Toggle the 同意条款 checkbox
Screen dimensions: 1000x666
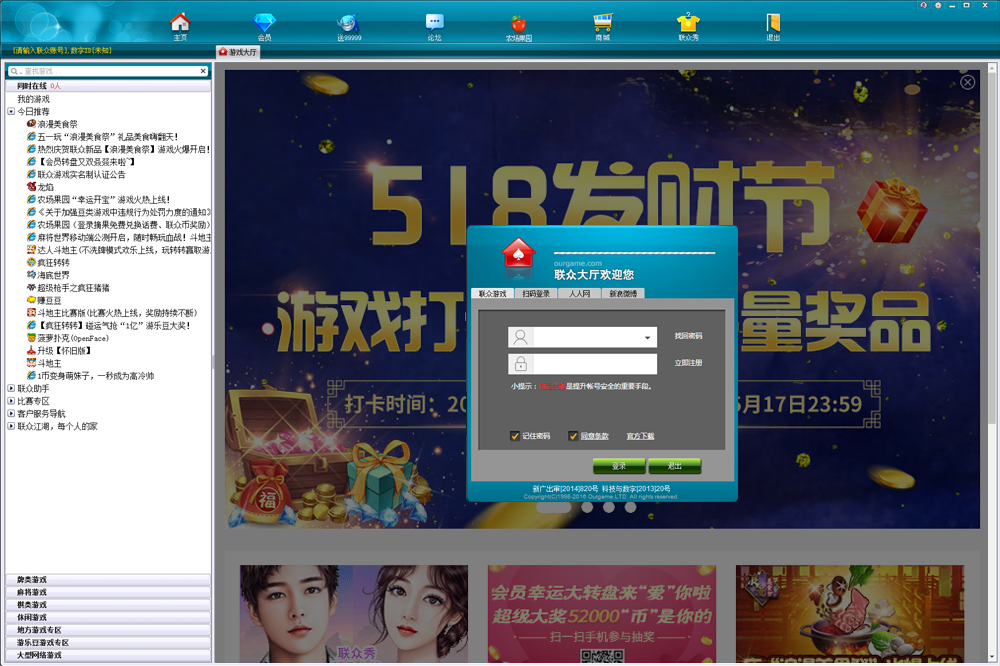[573, 436]
